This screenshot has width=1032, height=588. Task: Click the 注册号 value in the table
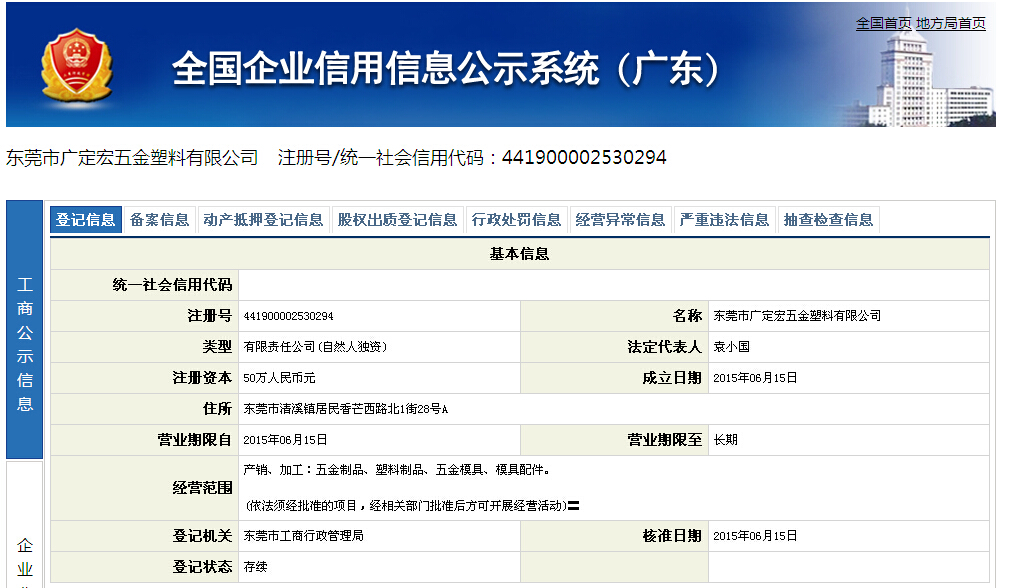[x=289, y=316]
